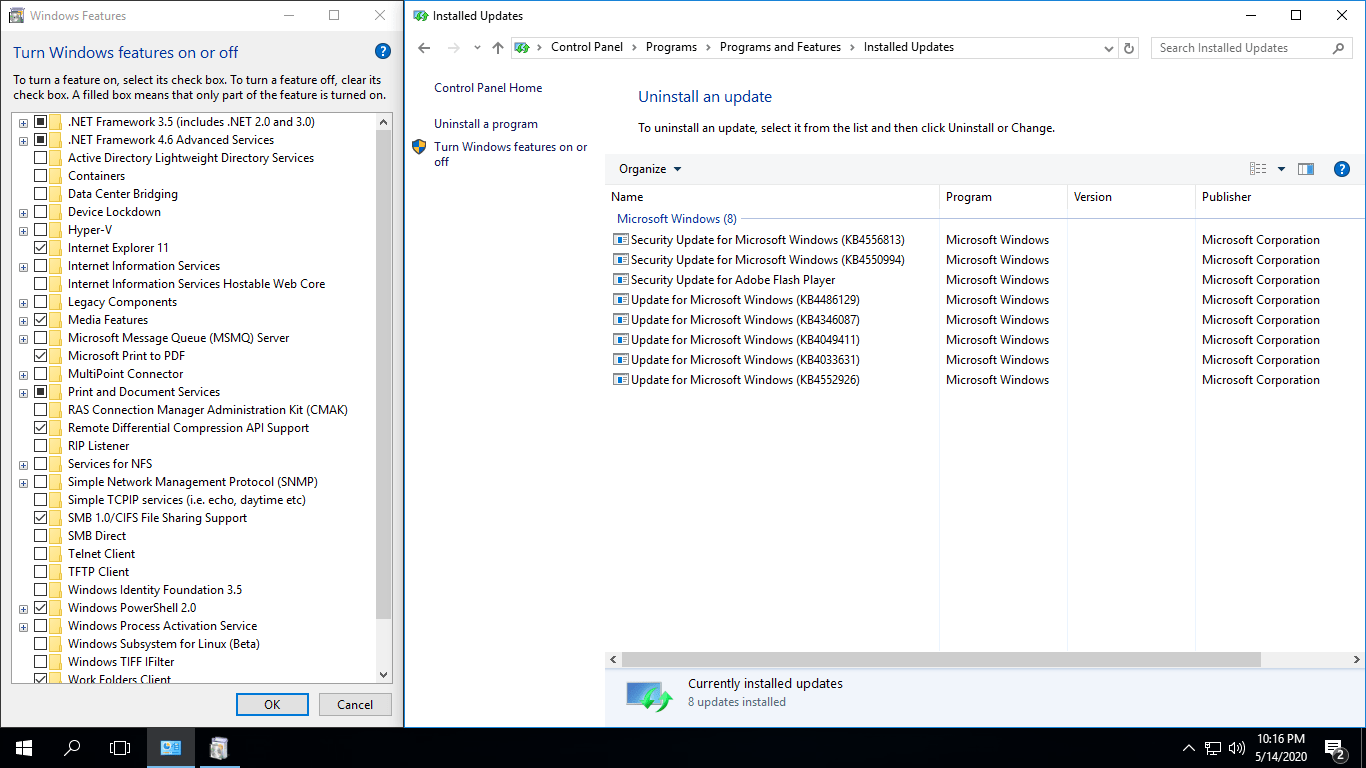This screenshot has width=1366, height=768.
Task: Expand .NET Framework 4.6 Advanced Services node
Action: (x=23, y=140)
